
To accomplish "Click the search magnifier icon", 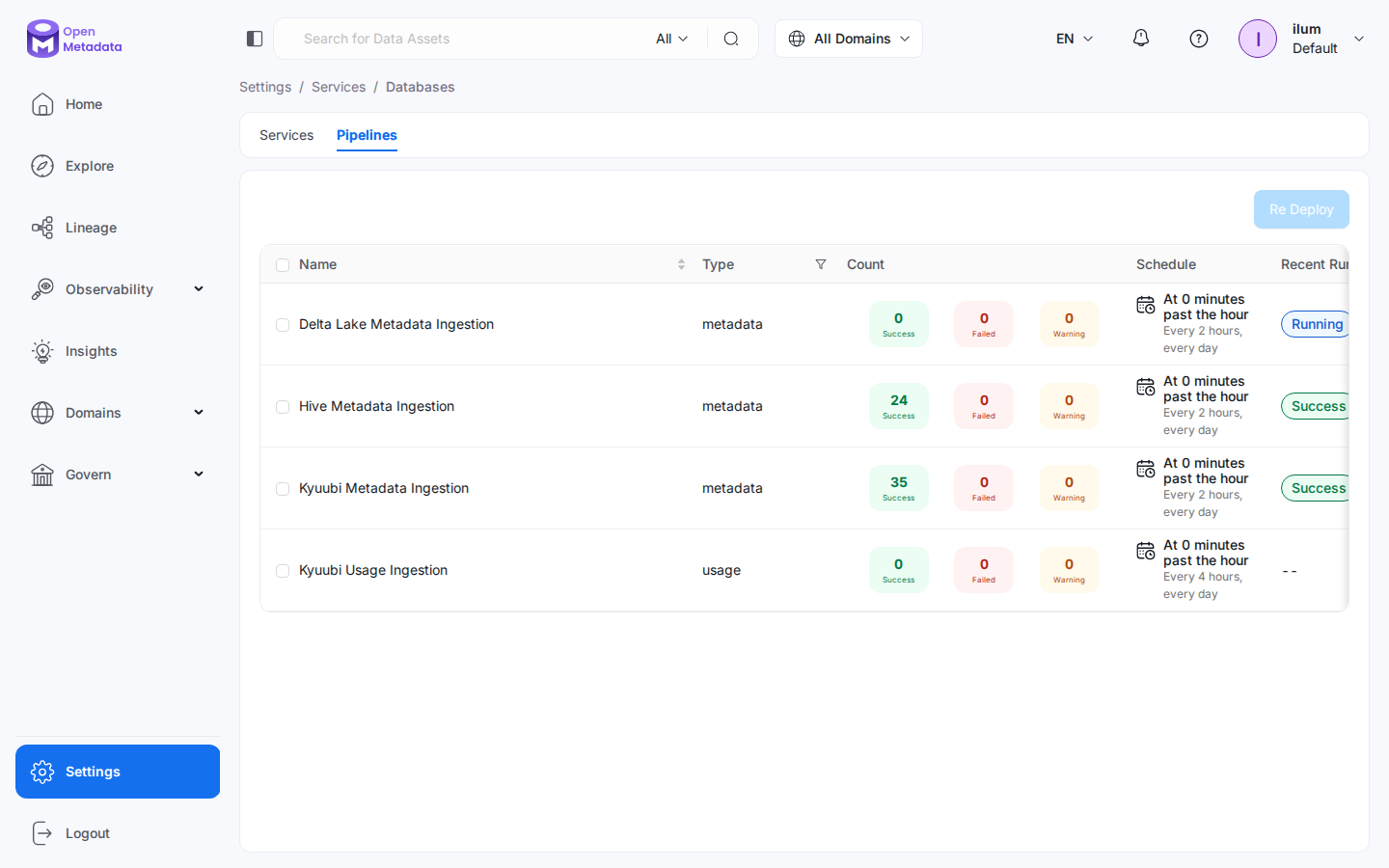I will [731, 39].
